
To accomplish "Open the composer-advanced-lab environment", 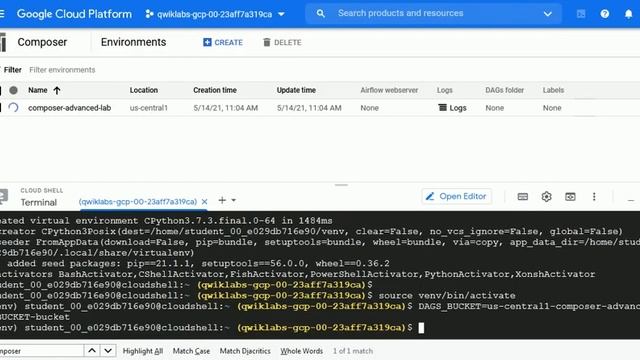I will [x=69, y=108].
